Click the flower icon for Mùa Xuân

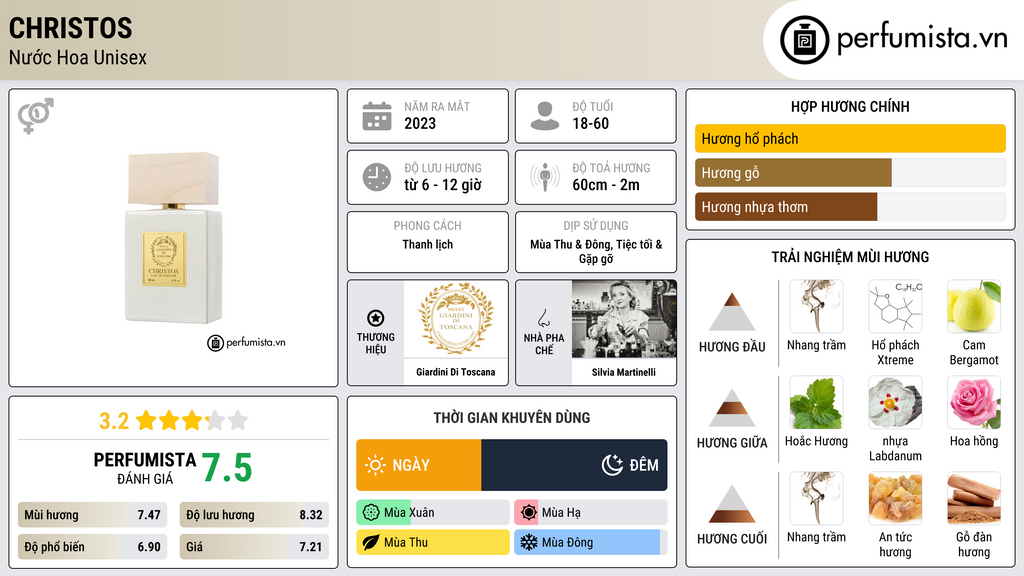370,513
